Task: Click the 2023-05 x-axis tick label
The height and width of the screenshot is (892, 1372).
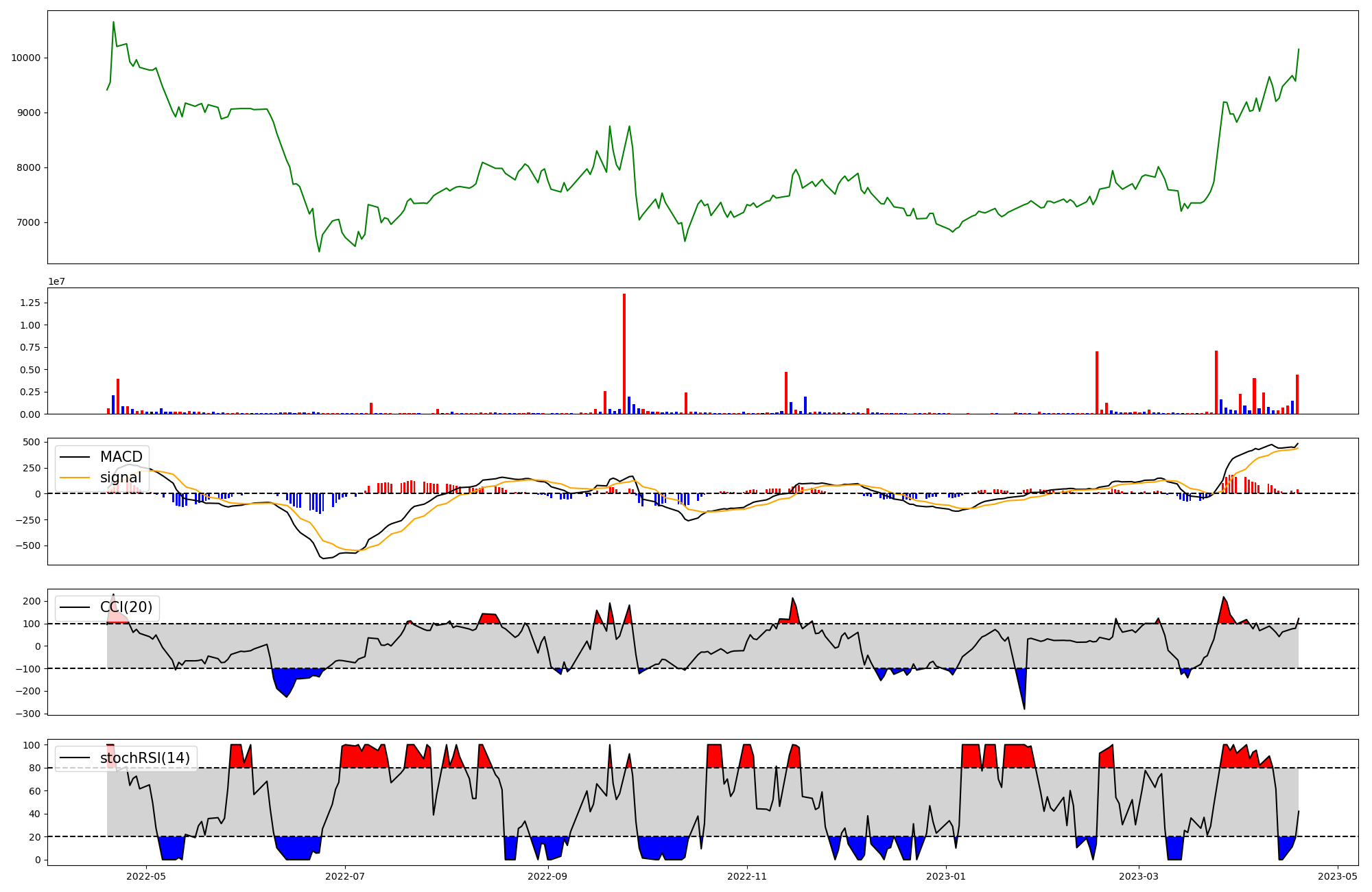Action: point(1338,876)
